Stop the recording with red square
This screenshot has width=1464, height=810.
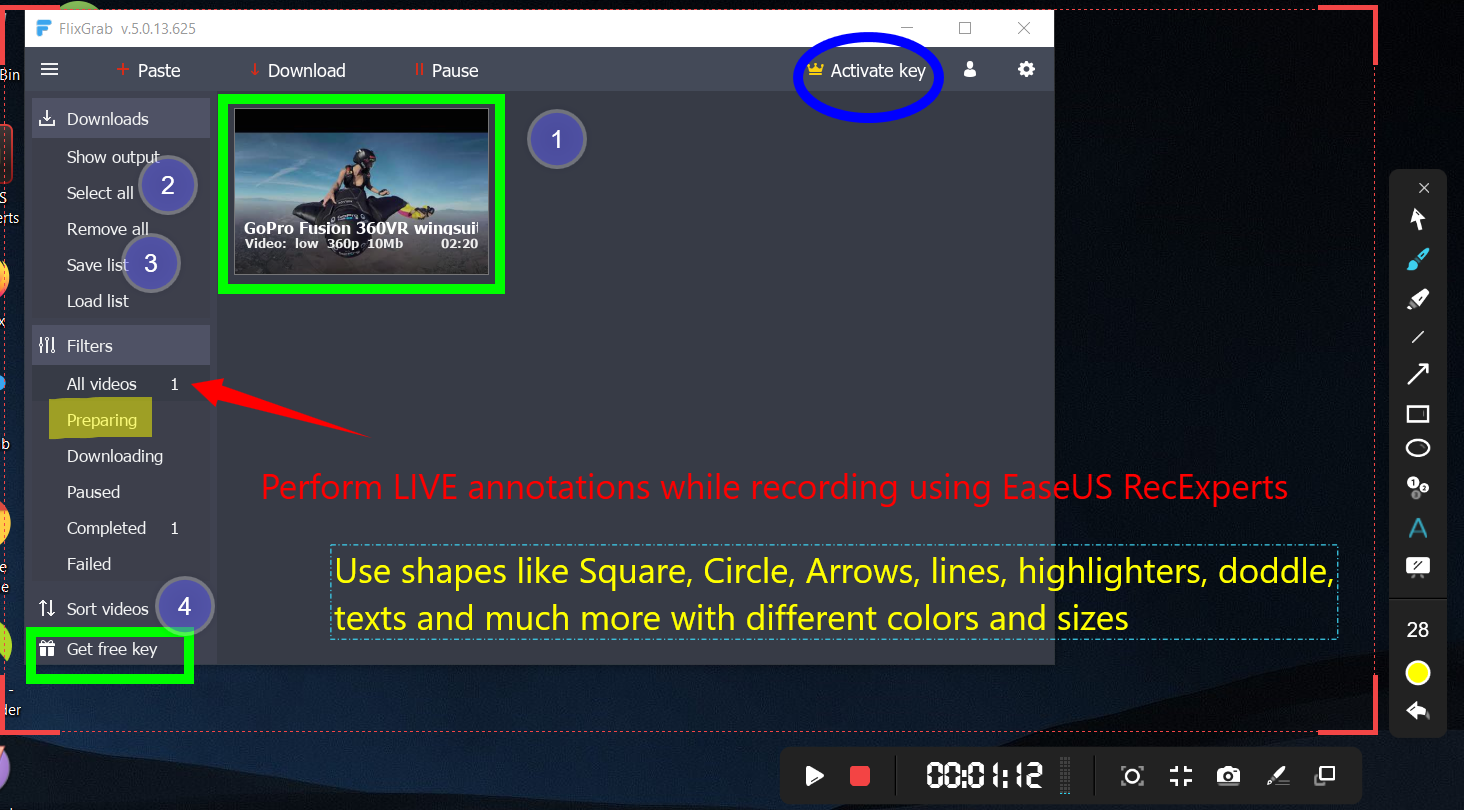(860, 776)
